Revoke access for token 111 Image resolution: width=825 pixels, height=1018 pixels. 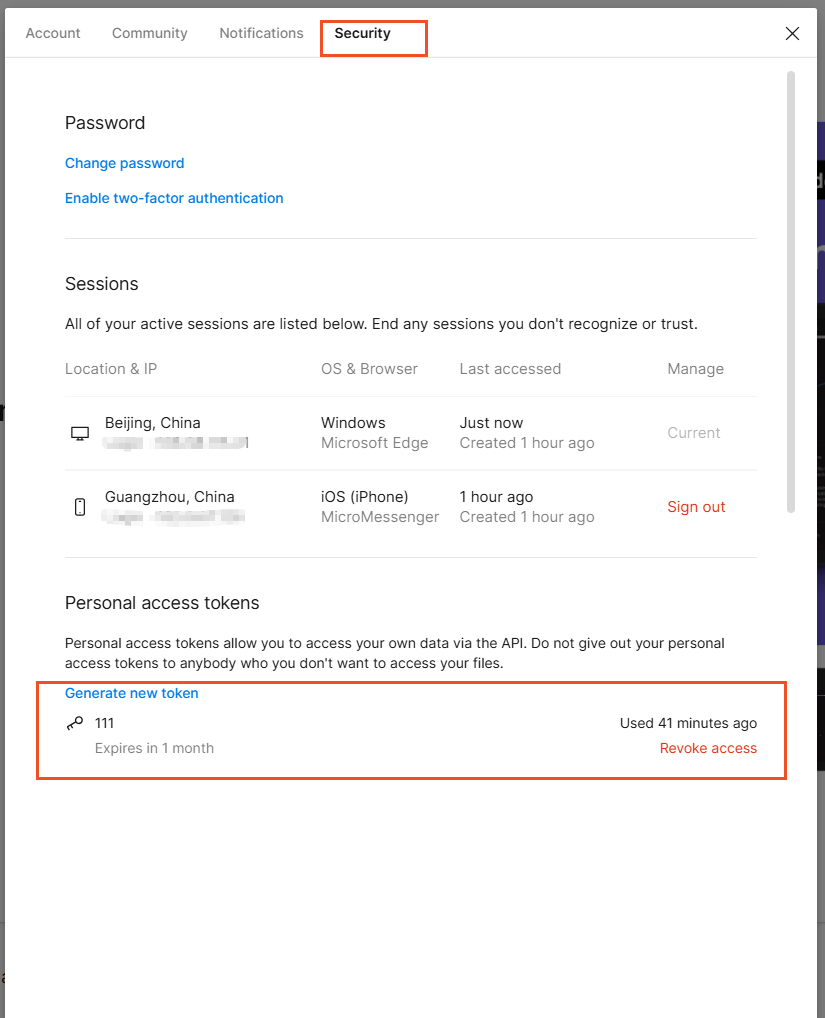coord(708,748)
